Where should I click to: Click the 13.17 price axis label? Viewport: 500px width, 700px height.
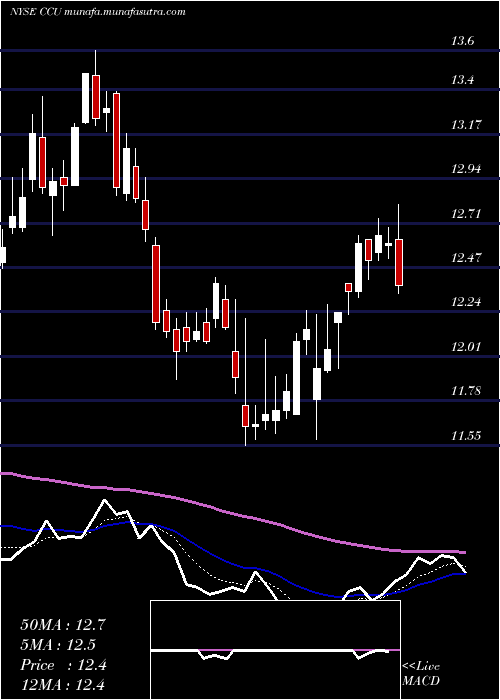coord(466,125)
